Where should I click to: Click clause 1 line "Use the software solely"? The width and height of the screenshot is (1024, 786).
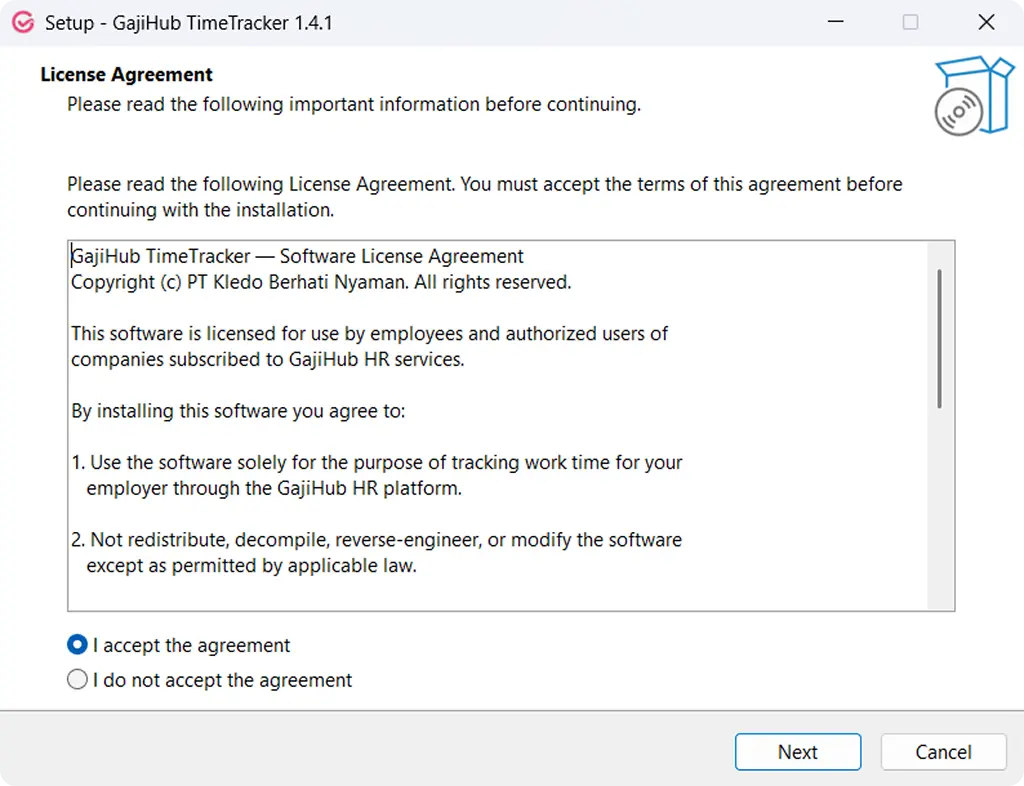click(x=377, y=462)
